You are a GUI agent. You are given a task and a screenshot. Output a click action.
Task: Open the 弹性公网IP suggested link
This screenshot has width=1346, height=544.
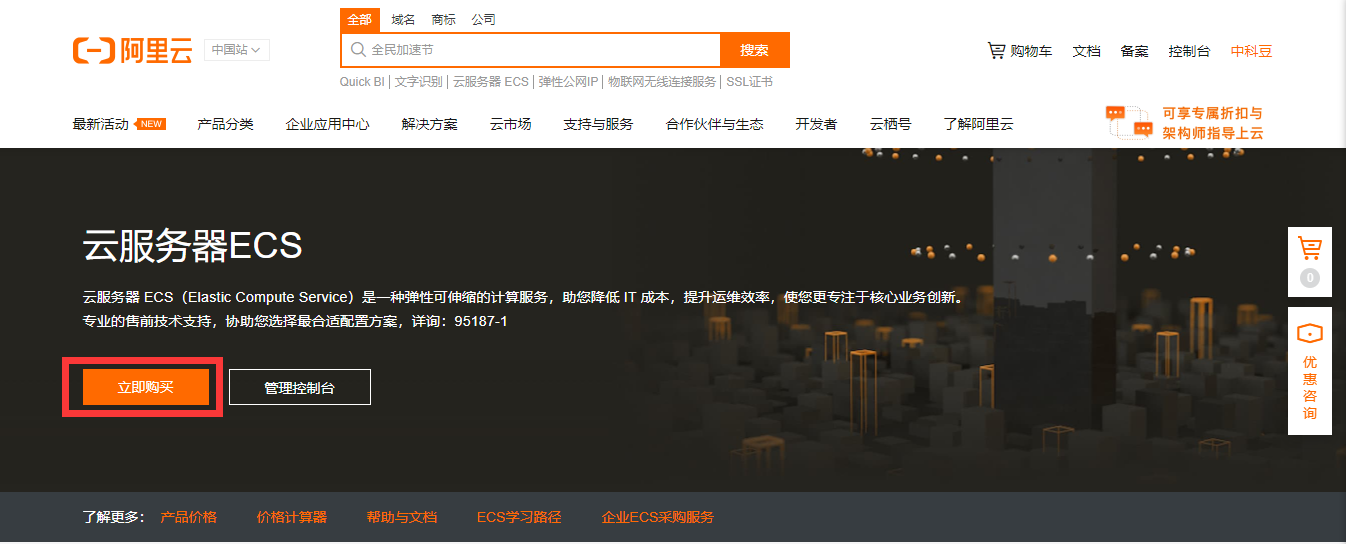pyautogui.click(x=568, y=82)
